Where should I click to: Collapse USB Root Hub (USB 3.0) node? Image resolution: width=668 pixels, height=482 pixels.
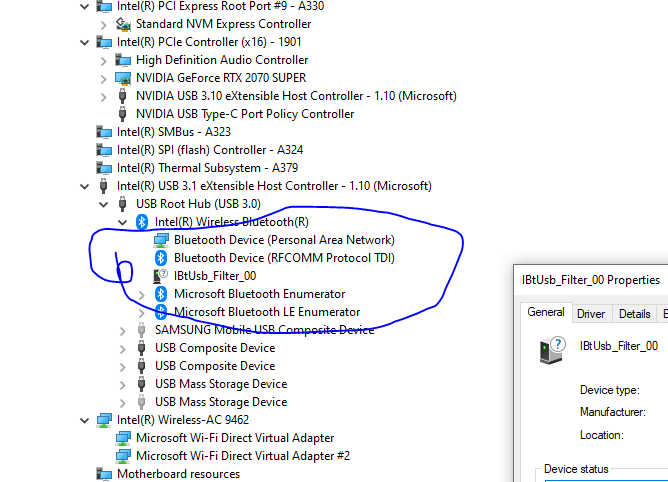tap(104, 205)
